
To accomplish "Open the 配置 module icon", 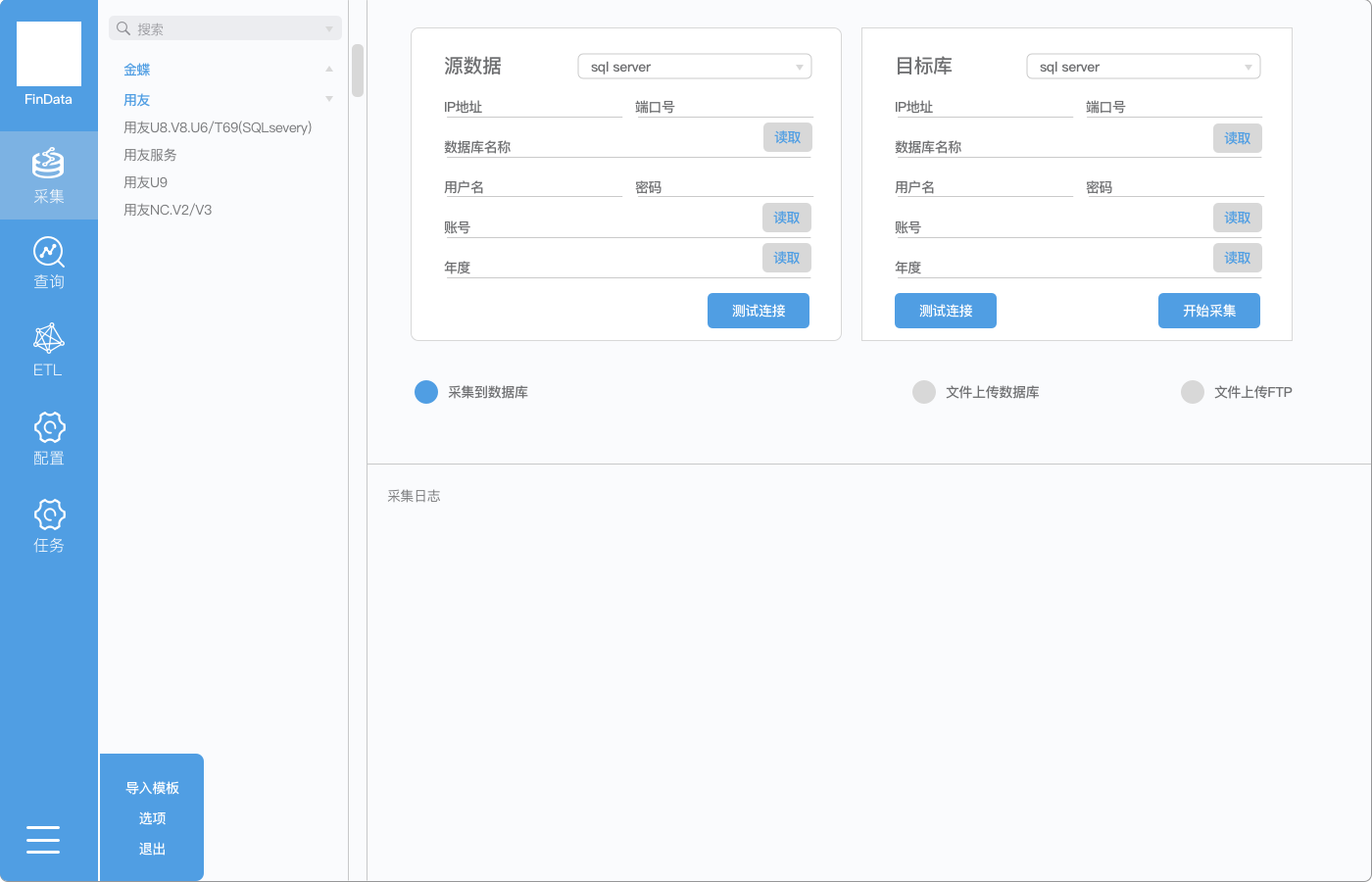I will [x=48, y=437].
